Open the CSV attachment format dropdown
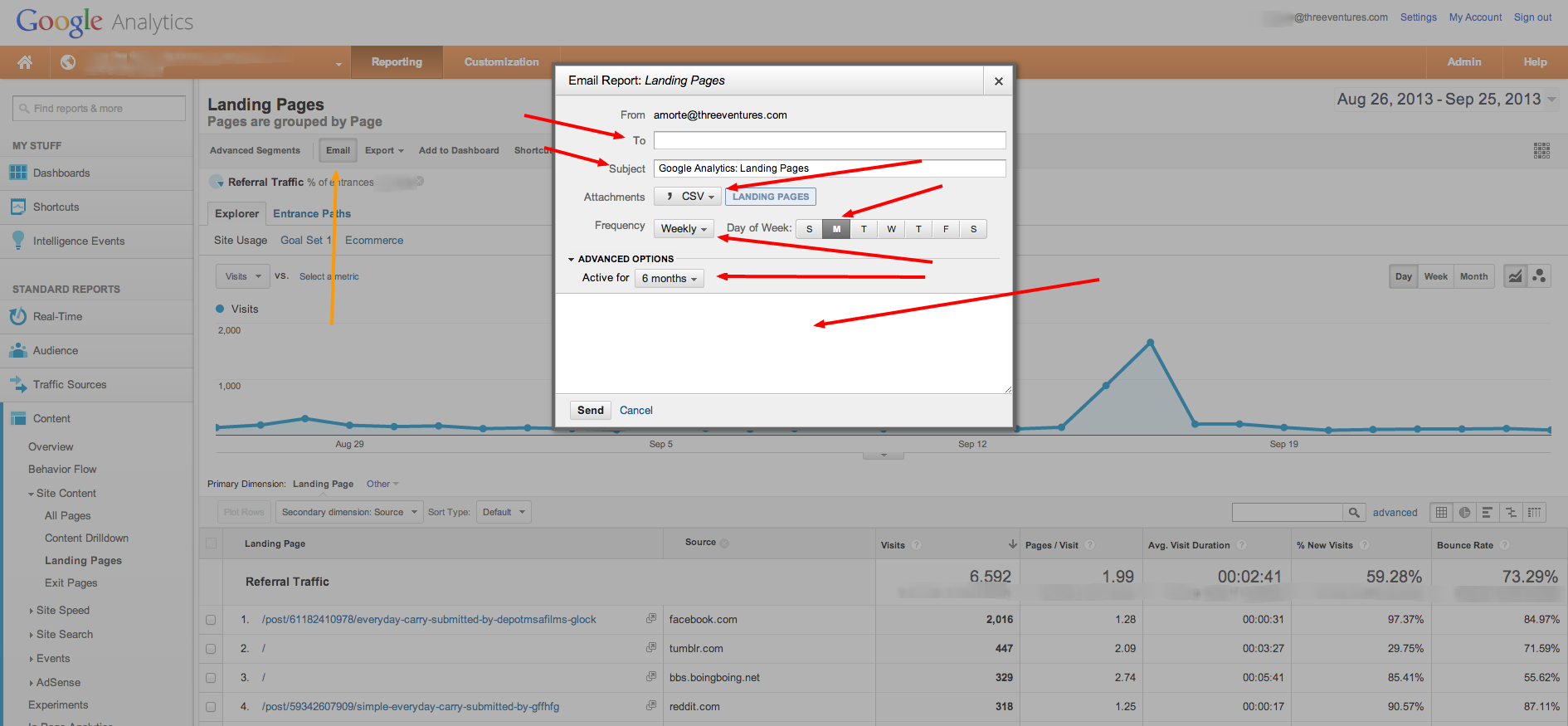The height and width of the screenshot is (726, 1568). click(x=688, y=197)
